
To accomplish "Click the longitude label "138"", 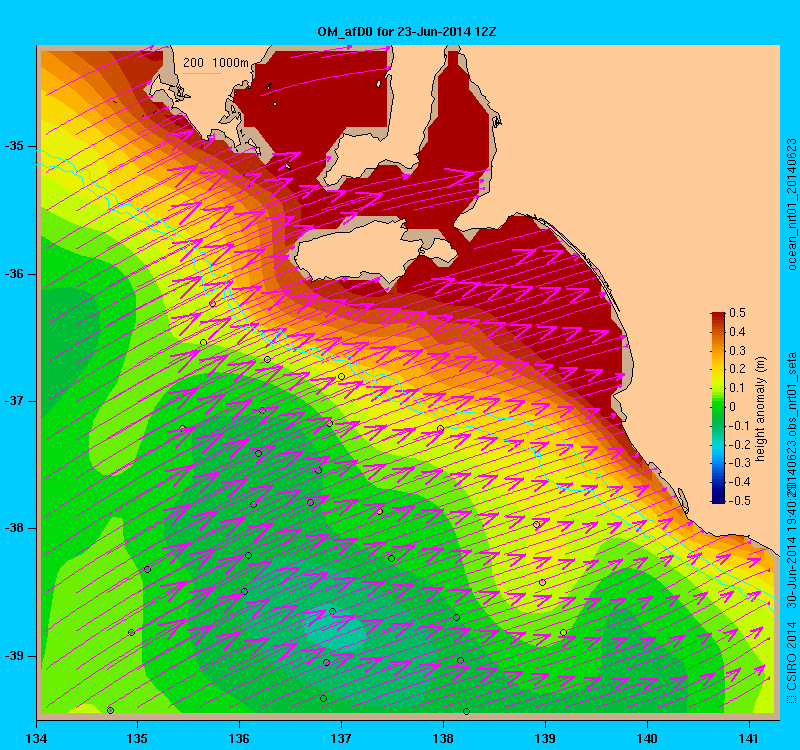I will (443, 738).
